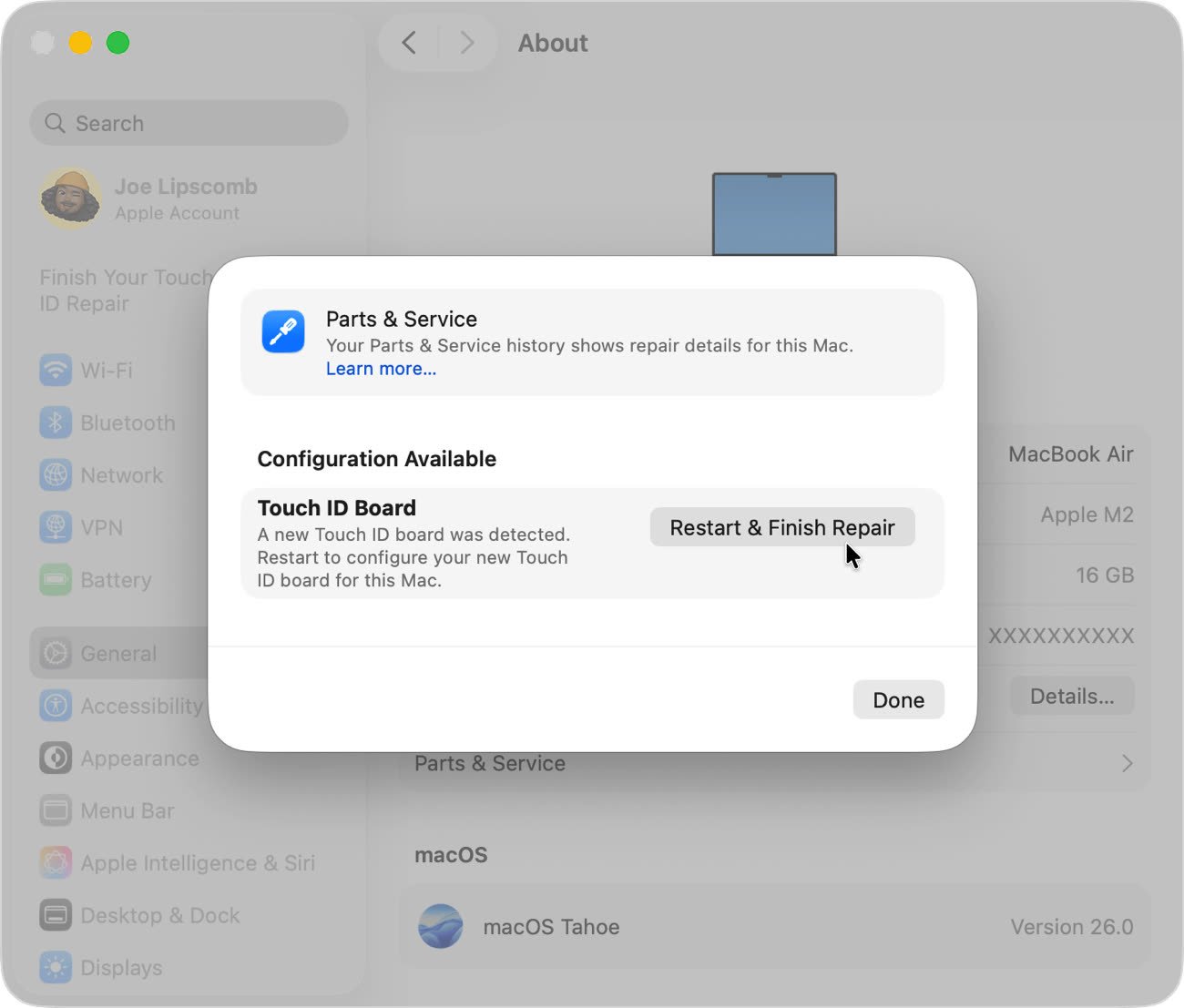Select the Network globe icon
The width and height of the screenshot is (1184, 1008).
pyautogui.click(x=56, y=475)
